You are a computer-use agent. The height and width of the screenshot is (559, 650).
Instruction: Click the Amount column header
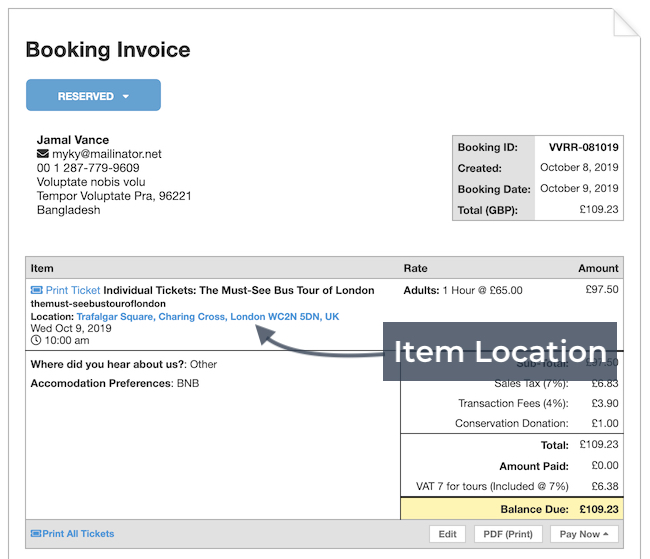click(x=598, y=268)
